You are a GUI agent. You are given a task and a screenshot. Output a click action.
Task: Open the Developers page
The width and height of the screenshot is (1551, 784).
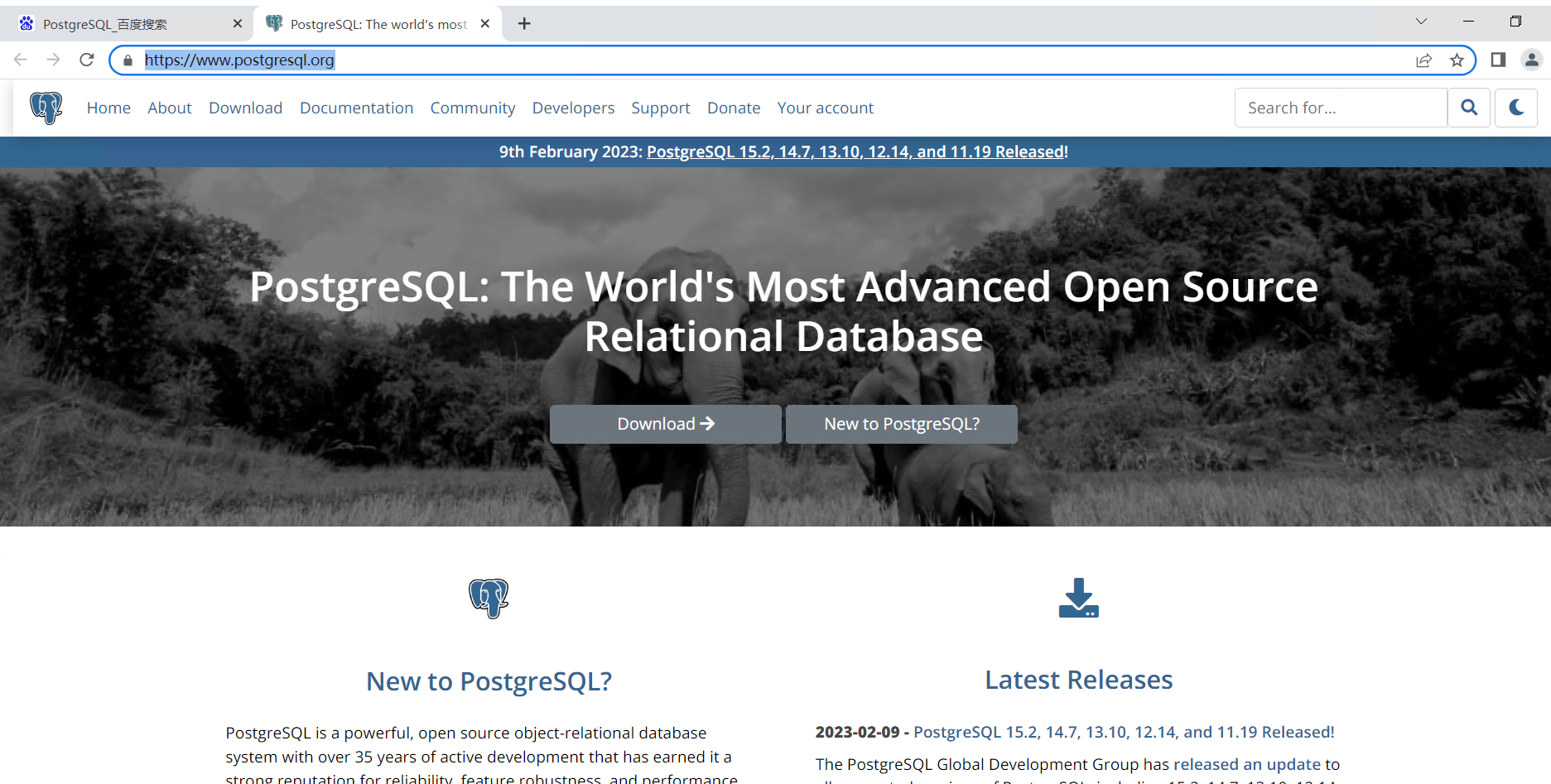[x=573, y=108]
